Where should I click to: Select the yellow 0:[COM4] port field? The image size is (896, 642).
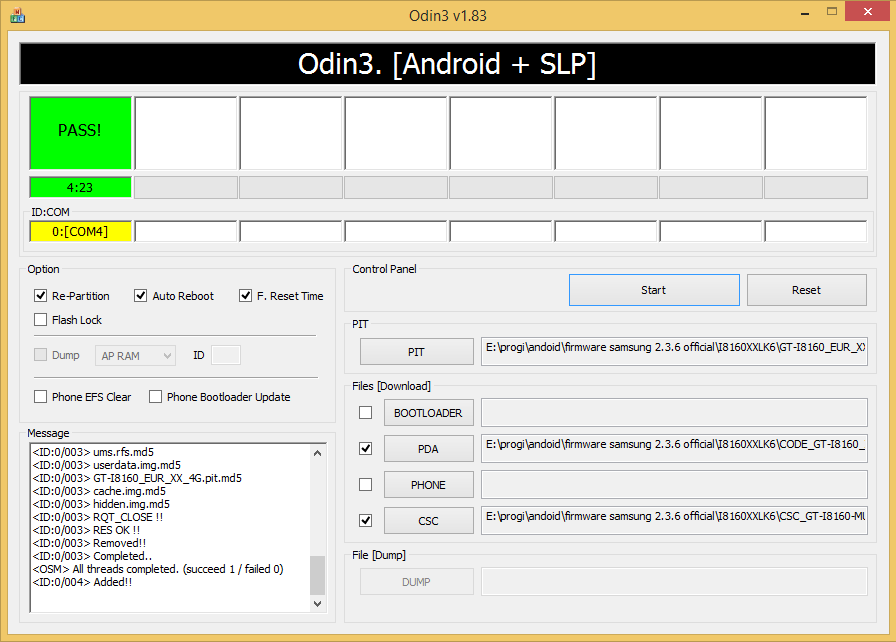coord(81,232)
